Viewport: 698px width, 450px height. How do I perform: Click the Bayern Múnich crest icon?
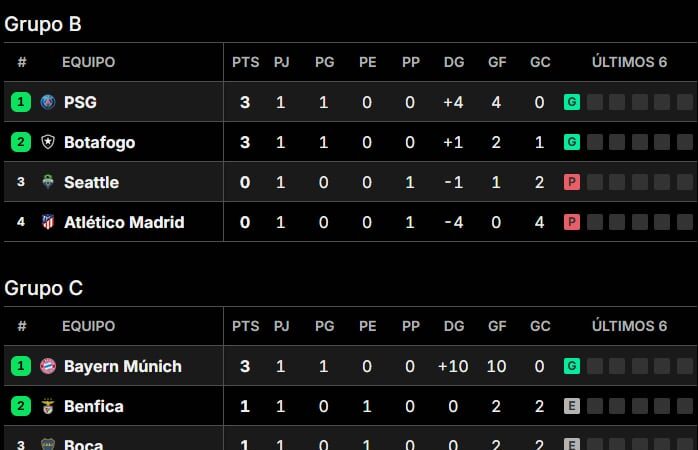click(48, 366)
